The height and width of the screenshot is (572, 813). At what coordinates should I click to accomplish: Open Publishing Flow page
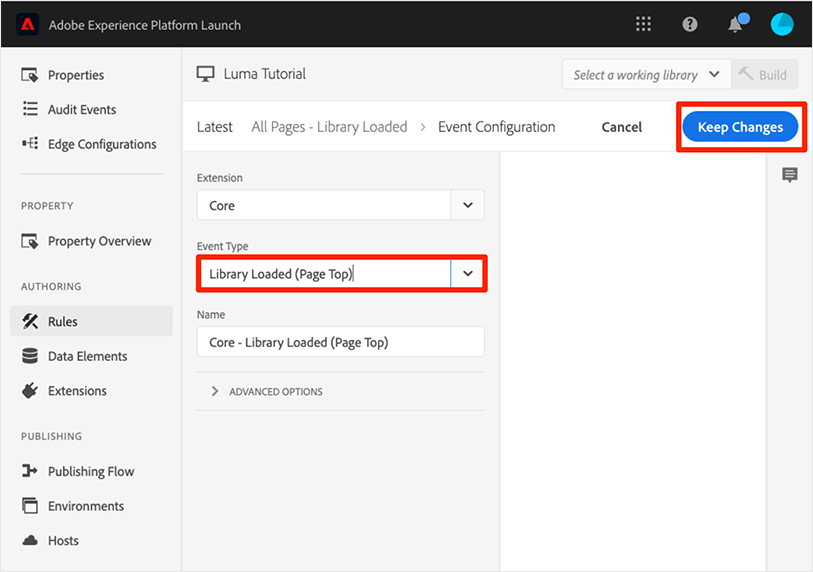coord(91,471)
